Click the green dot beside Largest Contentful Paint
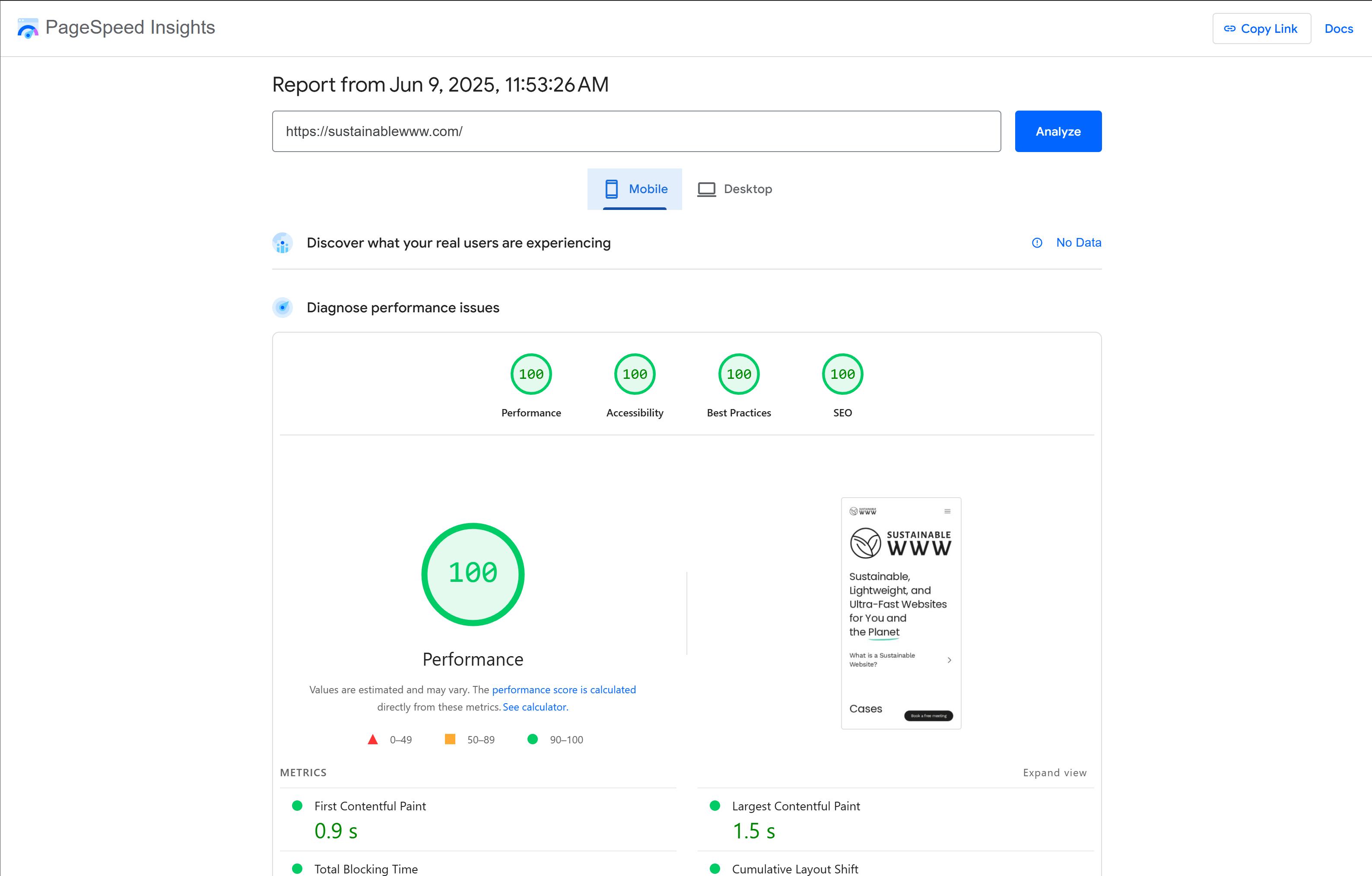The image size is (1372, 876). coord(715,805)
